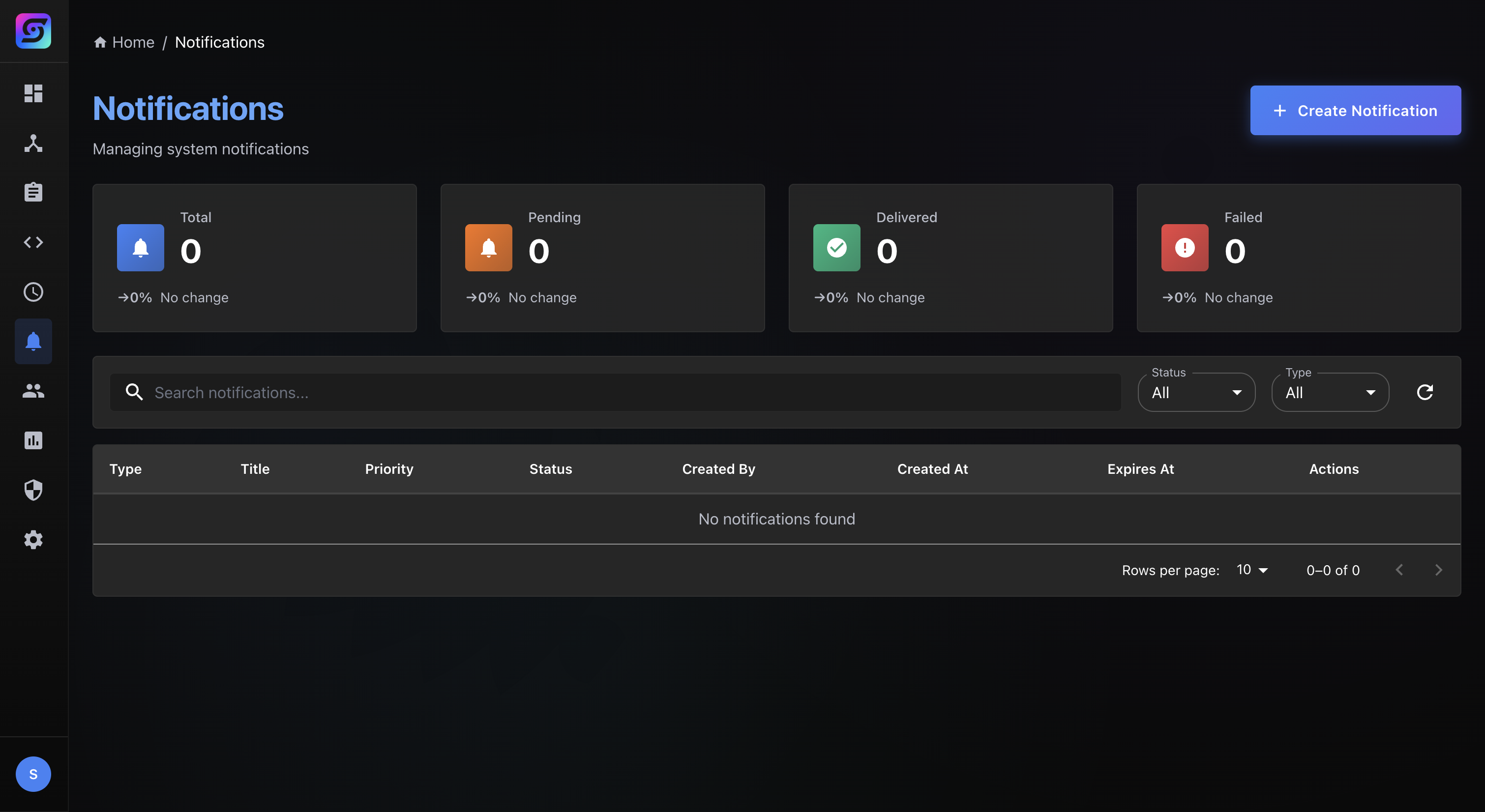Open the user avatar at sidebar bottom
This screenshot has height=812, width=1485.
point(33,774)
